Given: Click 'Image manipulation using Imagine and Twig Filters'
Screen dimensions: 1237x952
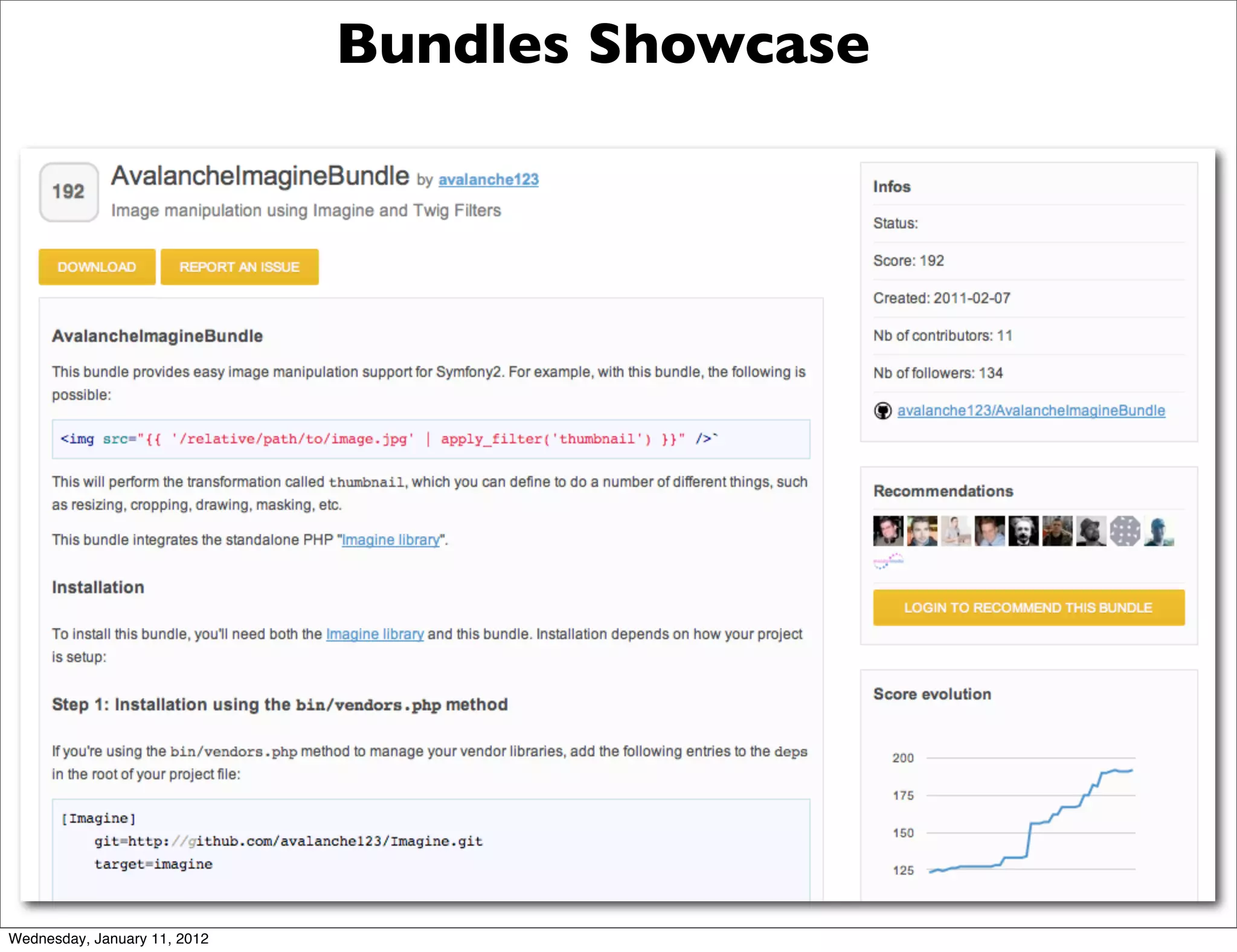Looking at the screenshot, I should click(306, 210).
